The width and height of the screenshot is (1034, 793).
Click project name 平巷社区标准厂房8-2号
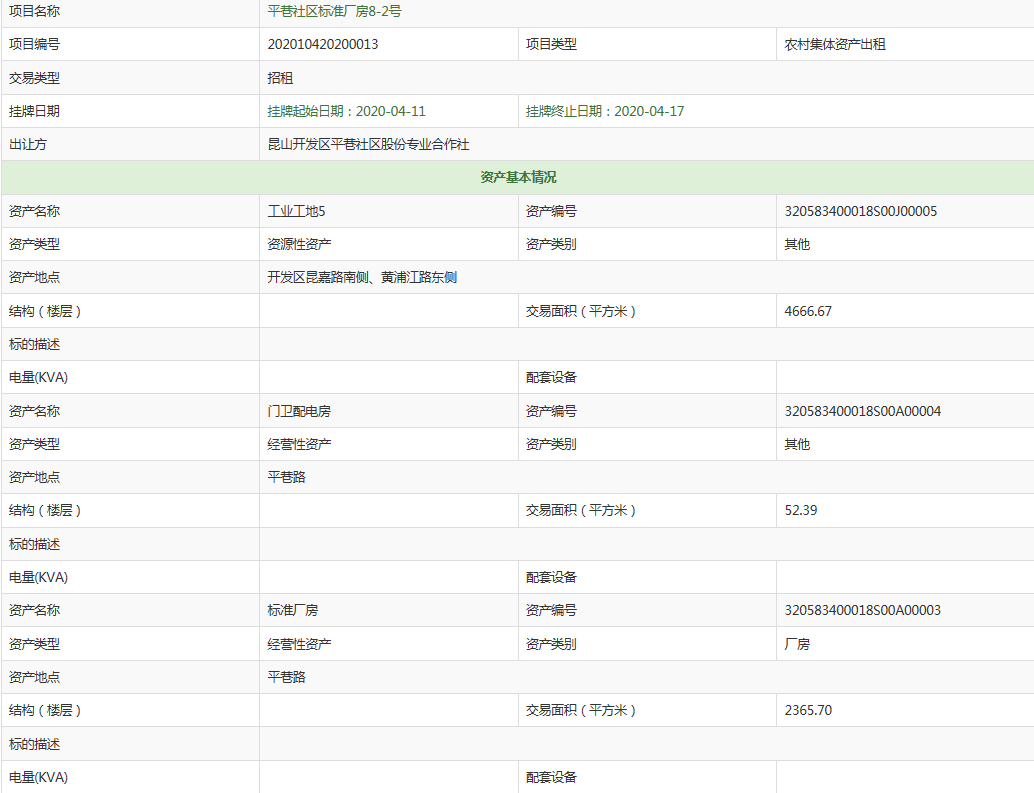[x=334, y=11]
